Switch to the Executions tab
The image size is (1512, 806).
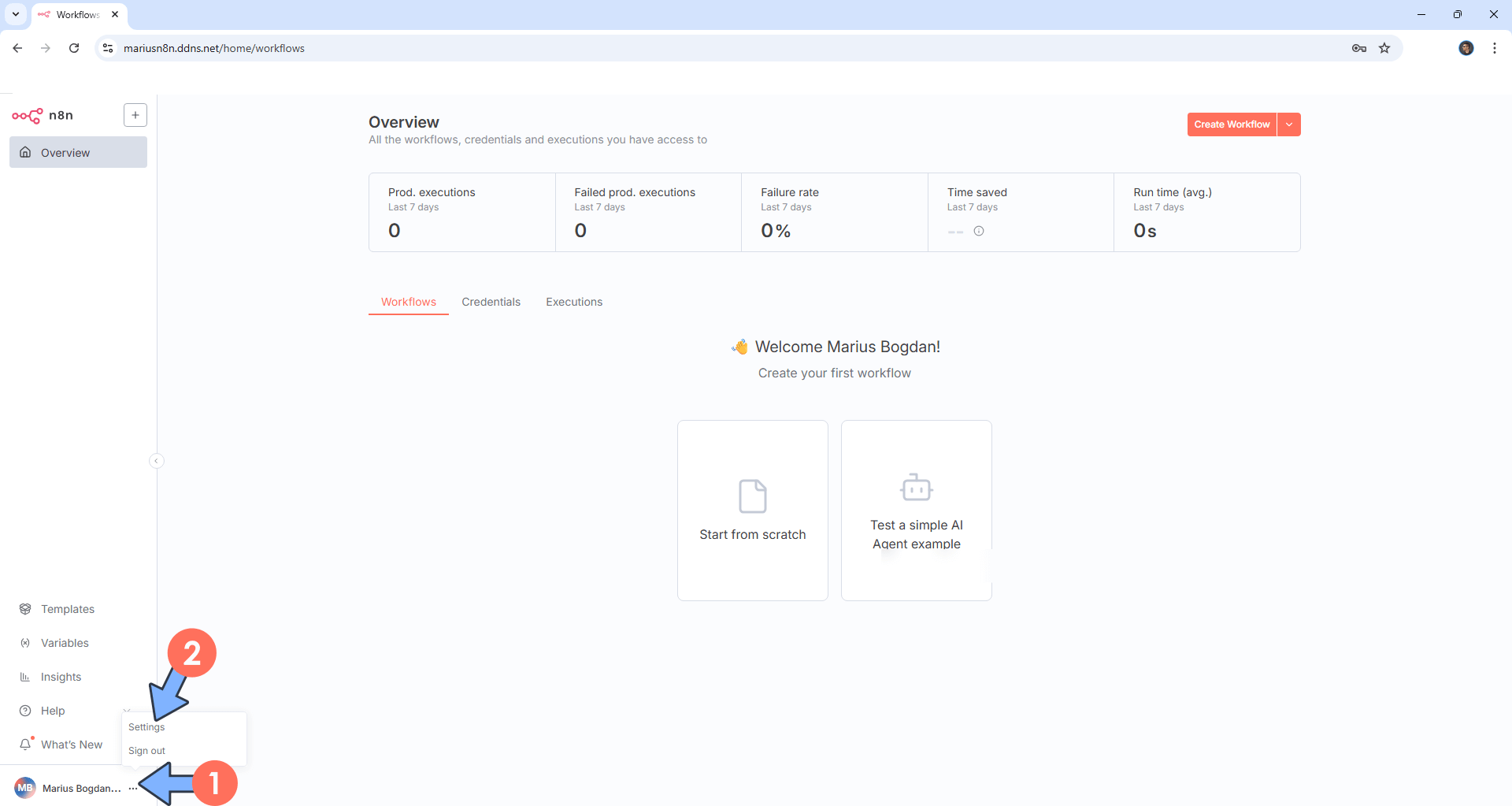click(574, 302)
